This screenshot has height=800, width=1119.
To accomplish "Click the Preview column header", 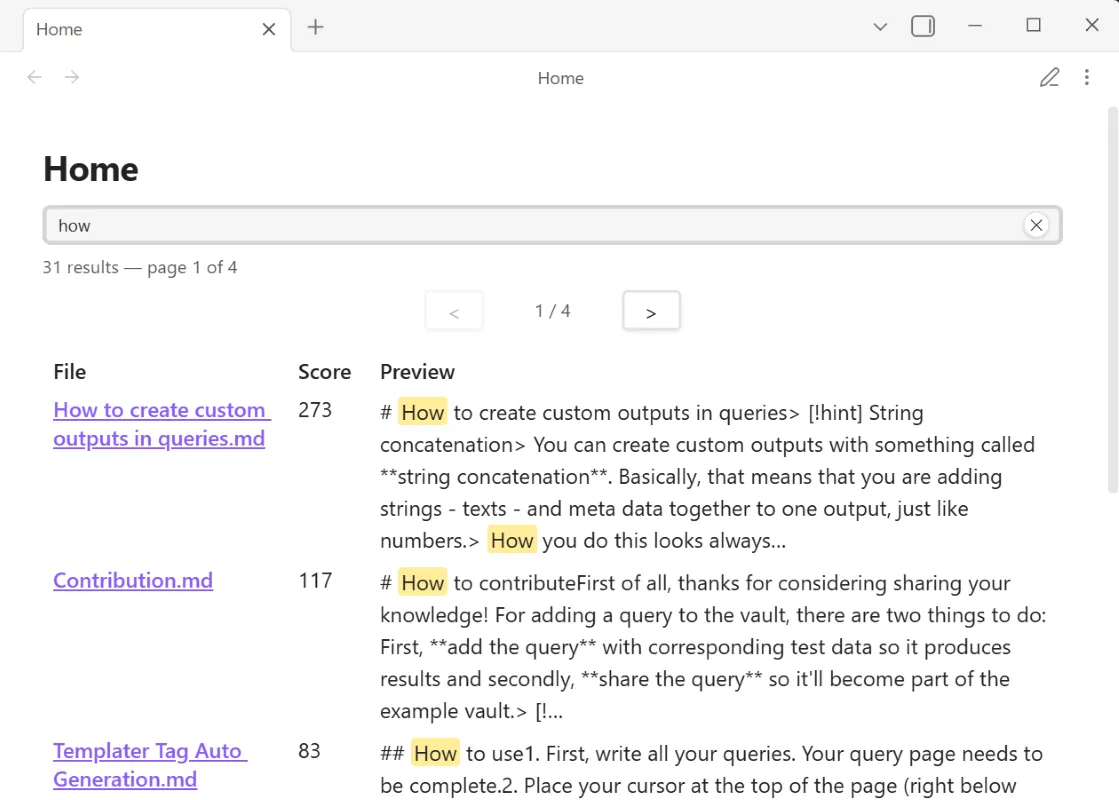I will 417,372.
